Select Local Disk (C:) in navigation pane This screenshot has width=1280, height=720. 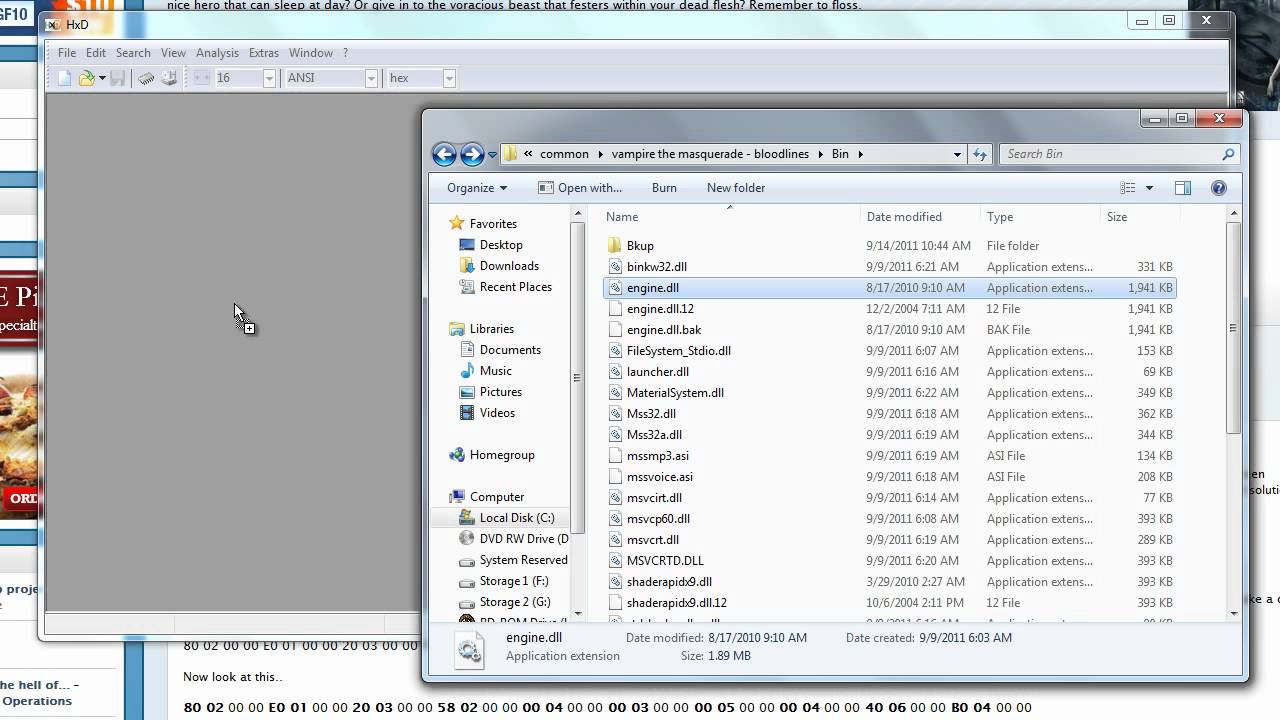516,518
